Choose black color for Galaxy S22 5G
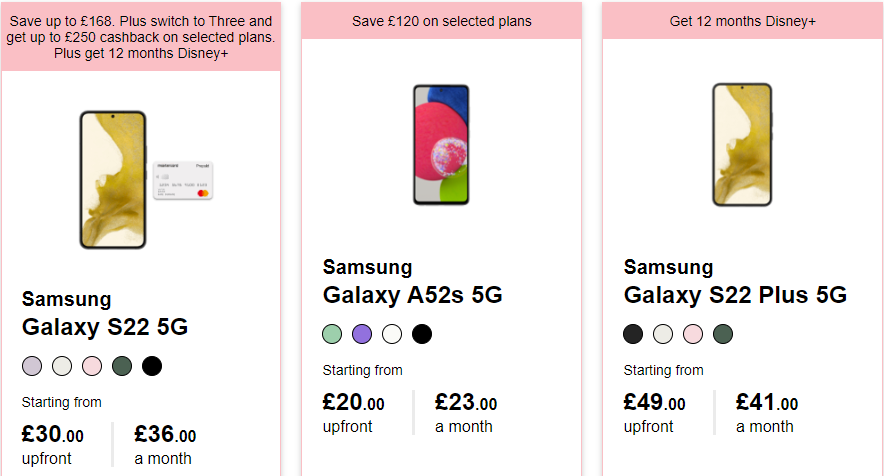Screen dimensions: 884x476 (x=152, y=366)
